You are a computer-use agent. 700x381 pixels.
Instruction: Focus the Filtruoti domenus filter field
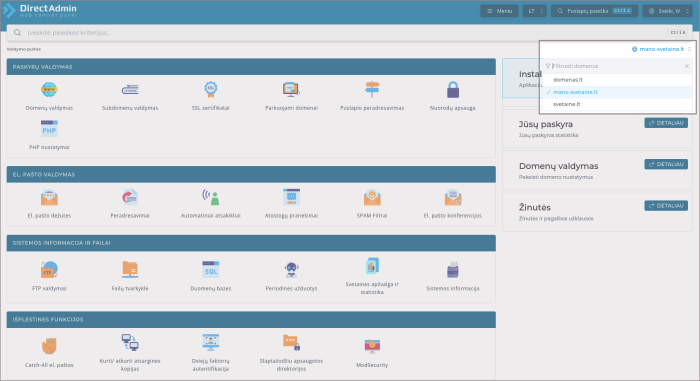coord(616,66)
